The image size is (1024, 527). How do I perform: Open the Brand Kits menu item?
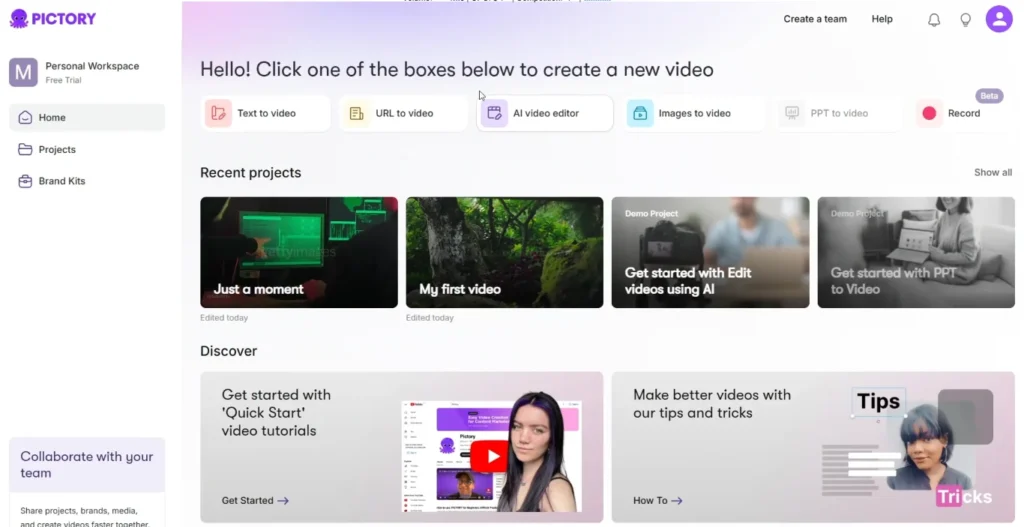pos(87,181)
